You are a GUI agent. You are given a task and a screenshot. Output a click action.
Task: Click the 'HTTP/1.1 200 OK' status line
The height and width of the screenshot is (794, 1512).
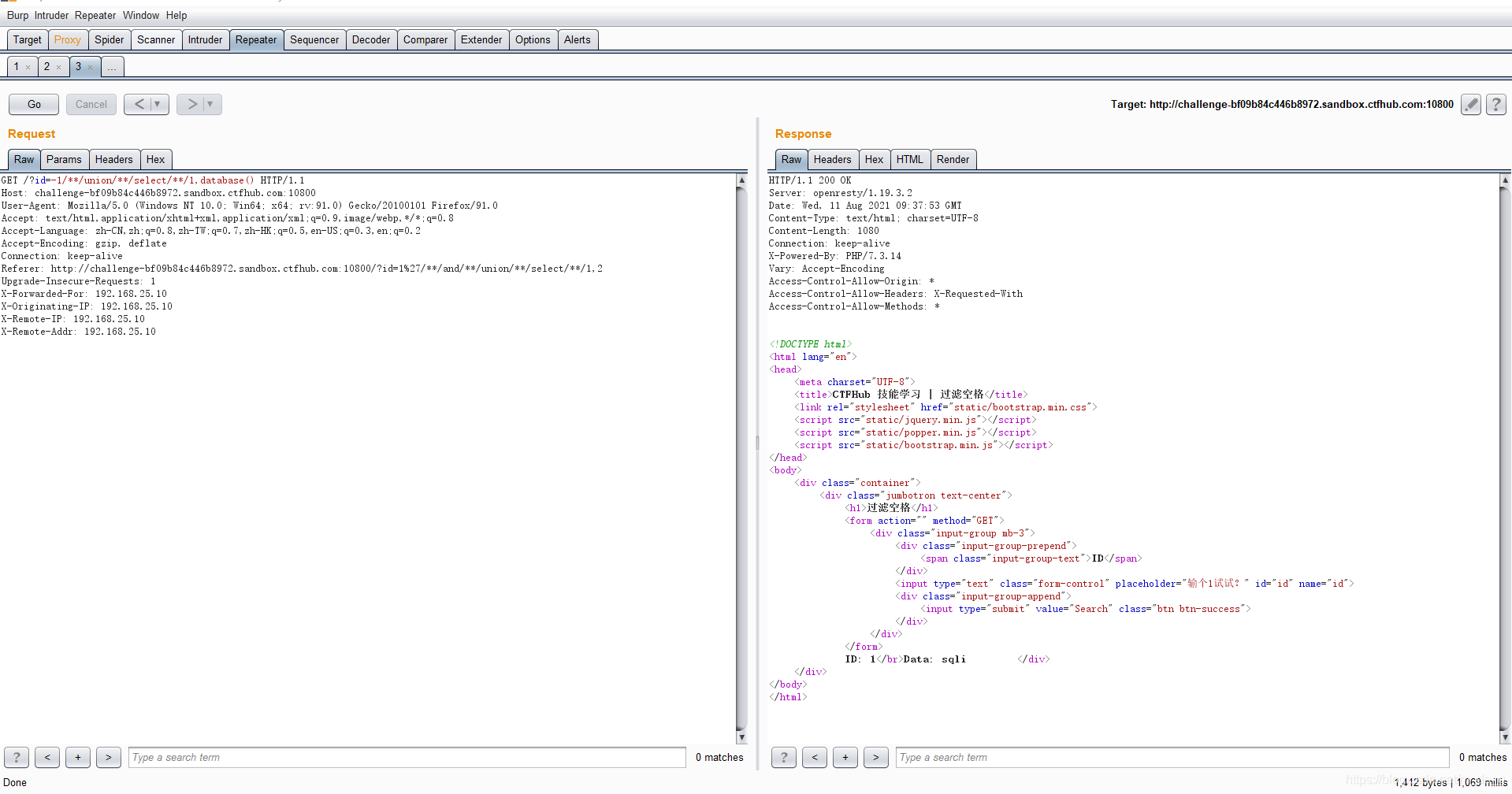click(810, 180)
